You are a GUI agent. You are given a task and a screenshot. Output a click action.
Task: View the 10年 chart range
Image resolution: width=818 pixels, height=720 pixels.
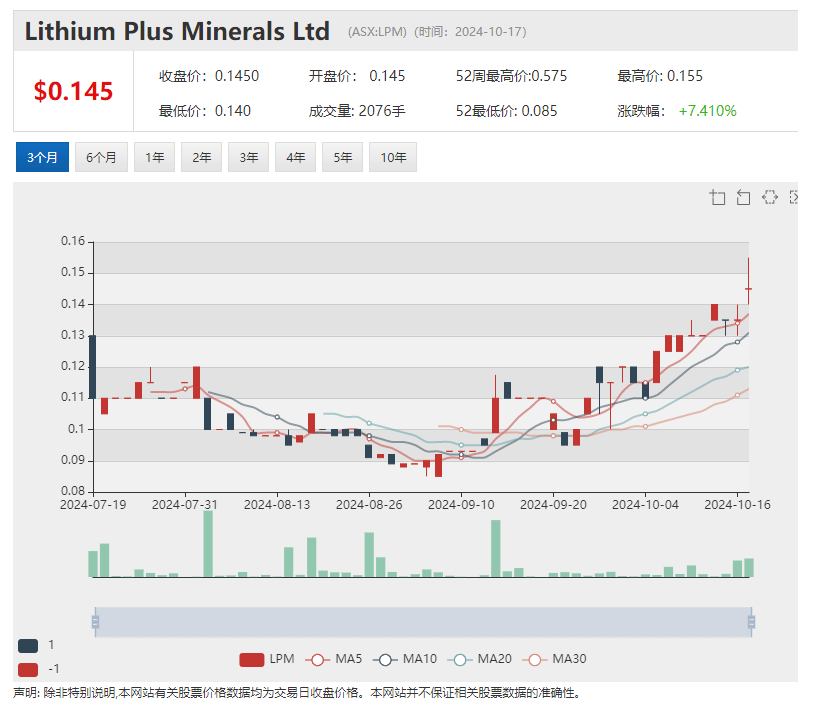click(x=393, y=157)
